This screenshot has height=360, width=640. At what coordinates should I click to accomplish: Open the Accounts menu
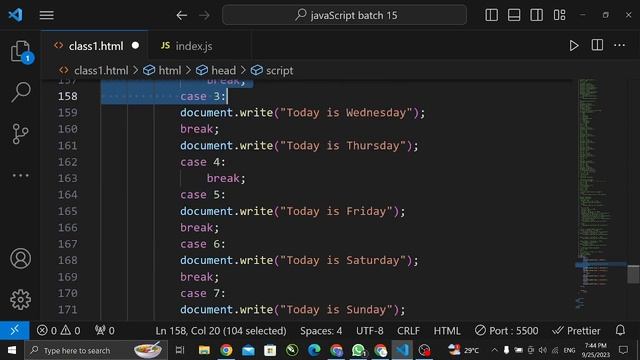click(x=20, y=258)
